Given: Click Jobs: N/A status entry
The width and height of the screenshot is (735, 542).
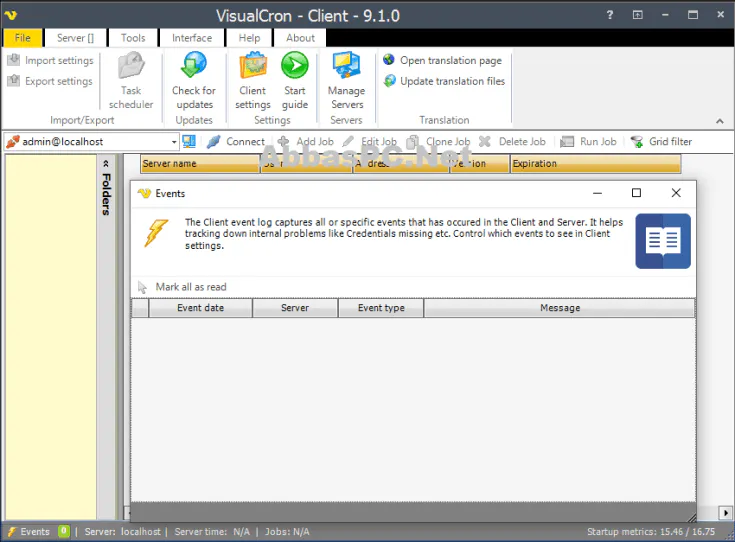Looking at the screenshot, I should click(287, 532).
